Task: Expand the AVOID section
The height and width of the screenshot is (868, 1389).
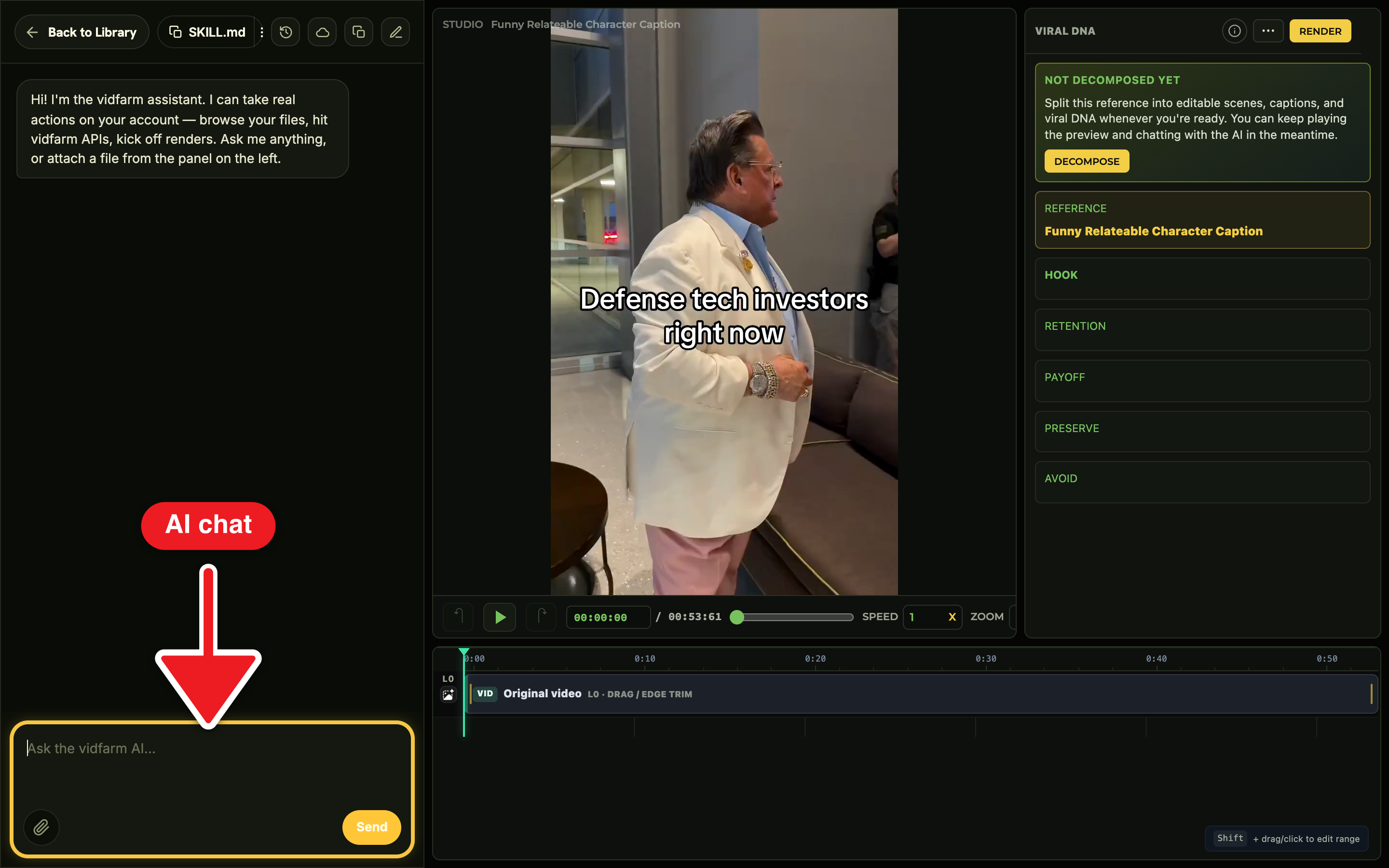Action: click(x=1202, y=482)
